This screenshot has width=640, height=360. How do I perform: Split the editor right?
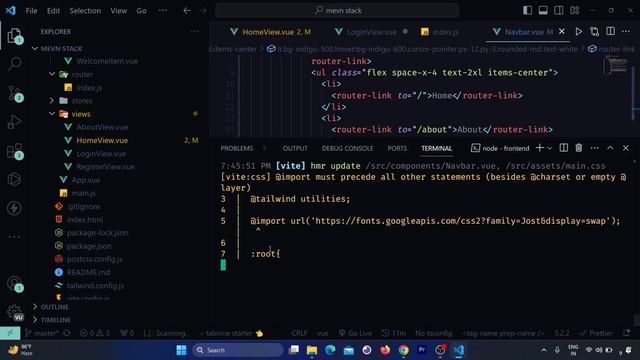[x=610, y=31]
